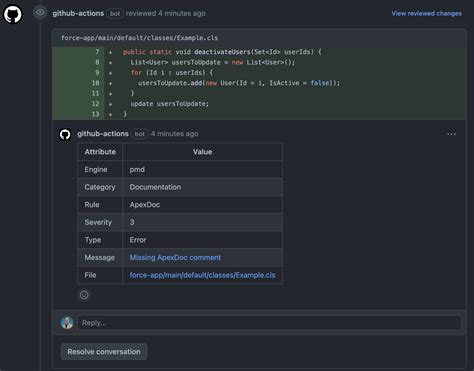Click the large GitHub logo avatar
Screen dimensions: 474x371
(x=13, y=14)
